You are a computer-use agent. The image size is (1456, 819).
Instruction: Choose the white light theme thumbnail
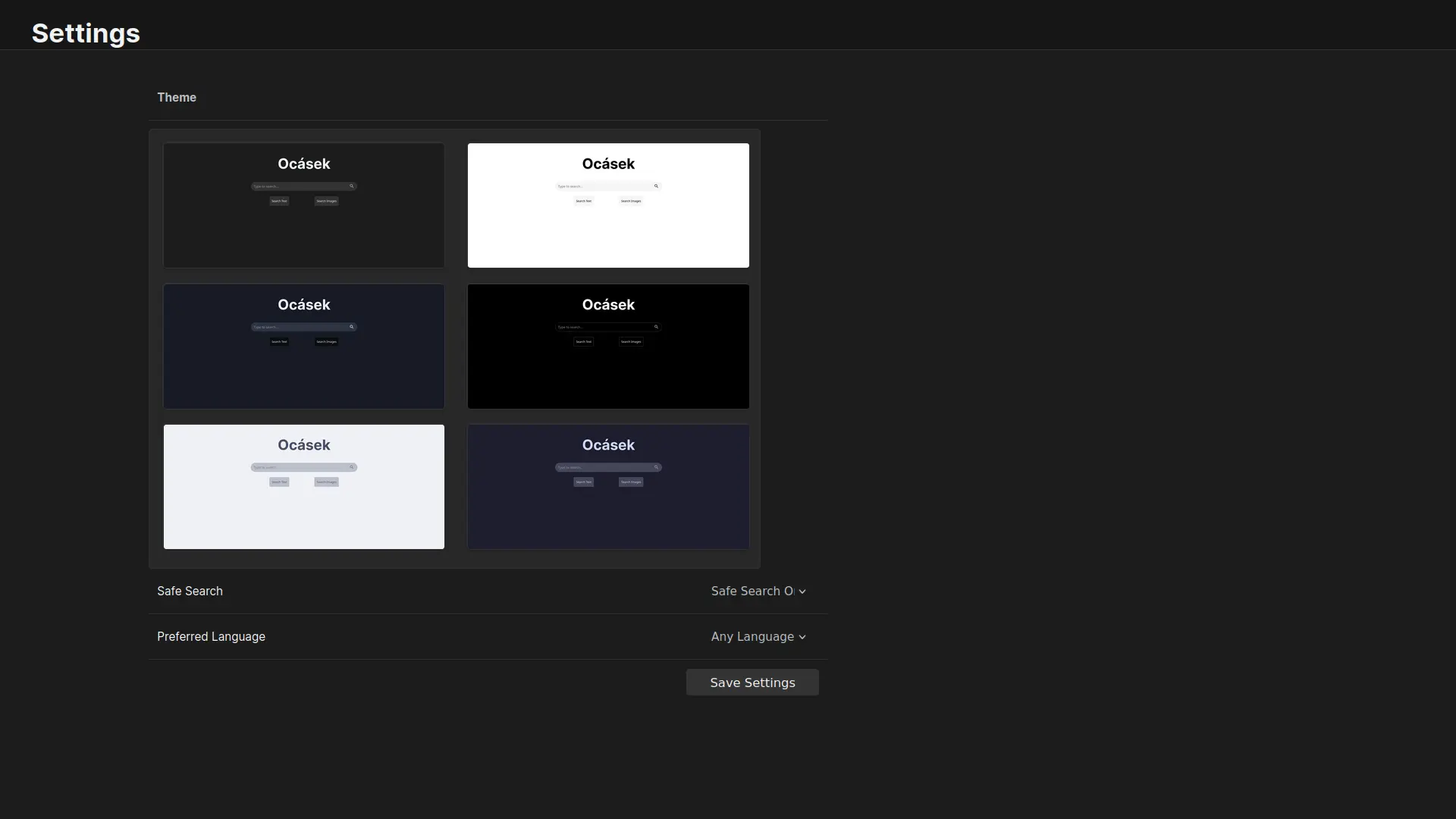(608, 206)
